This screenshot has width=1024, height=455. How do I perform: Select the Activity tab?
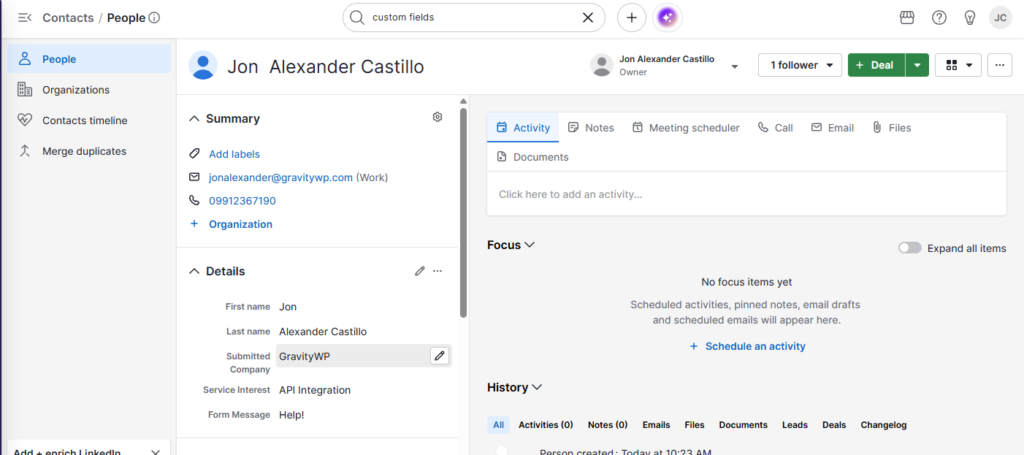tap(523, 128)
